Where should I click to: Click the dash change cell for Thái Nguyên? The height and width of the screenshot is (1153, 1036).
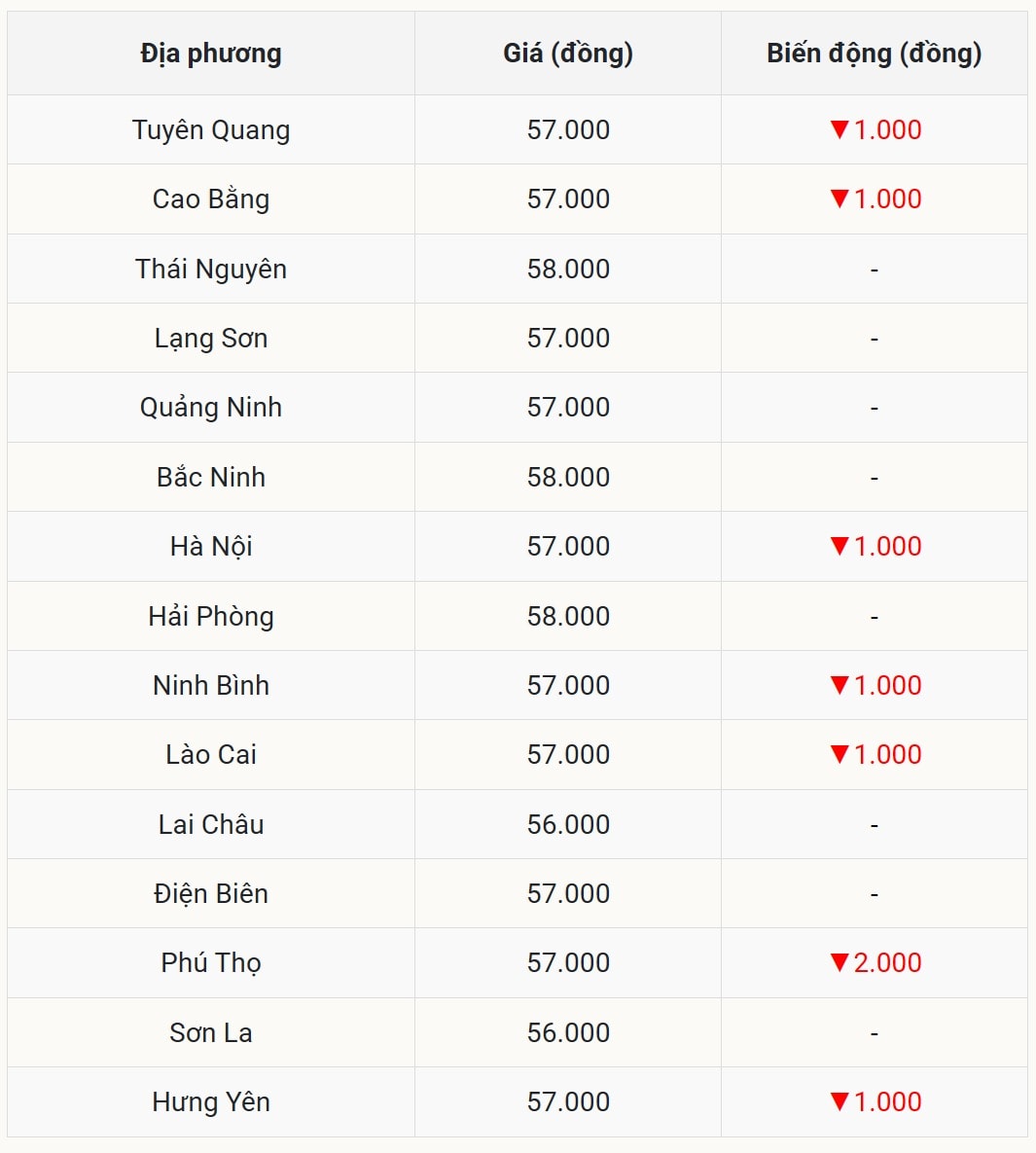[874, 270]
